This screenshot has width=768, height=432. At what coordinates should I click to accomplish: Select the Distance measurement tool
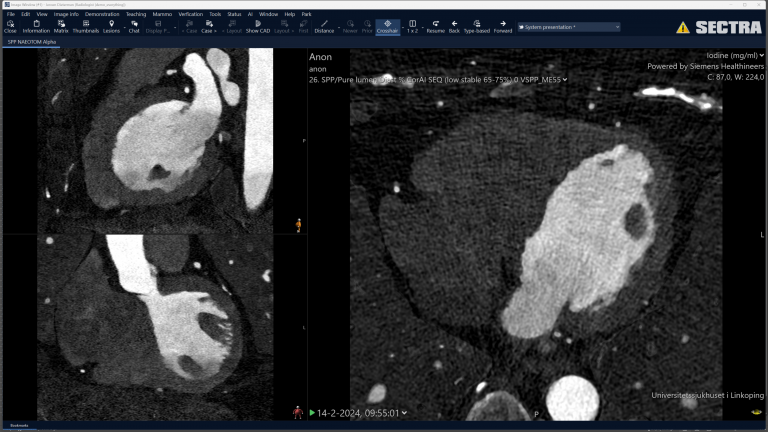(x=324, y=26)
